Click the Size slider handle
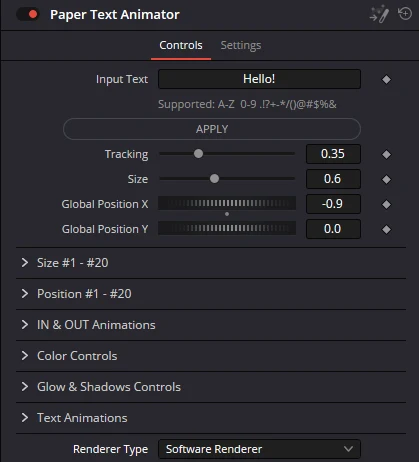Image resolution: width=419 pixels, height=462 pixels. coord(214,179)
